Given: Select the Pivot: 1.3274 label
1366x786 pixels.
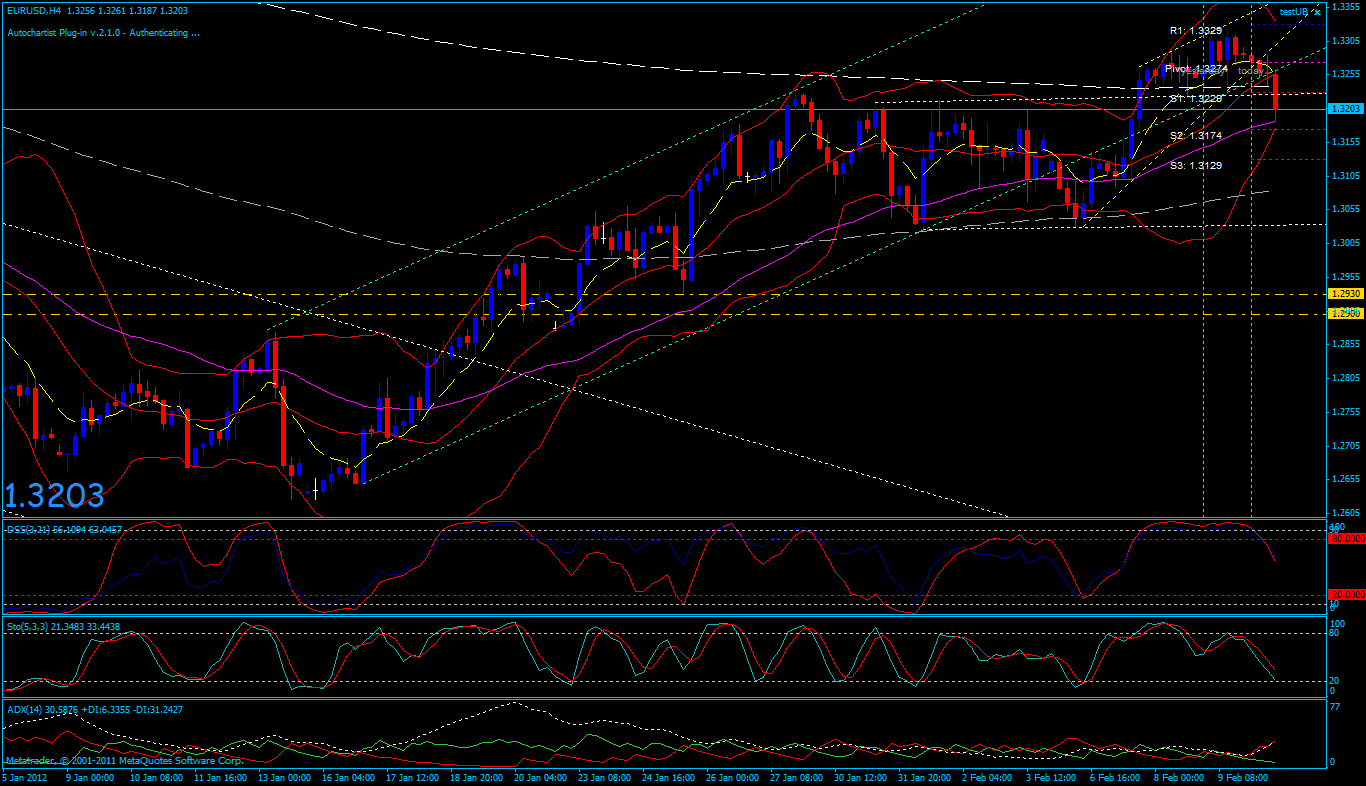Looking at the screenshot, I should pyautogui.click(x=1197, y=68).
